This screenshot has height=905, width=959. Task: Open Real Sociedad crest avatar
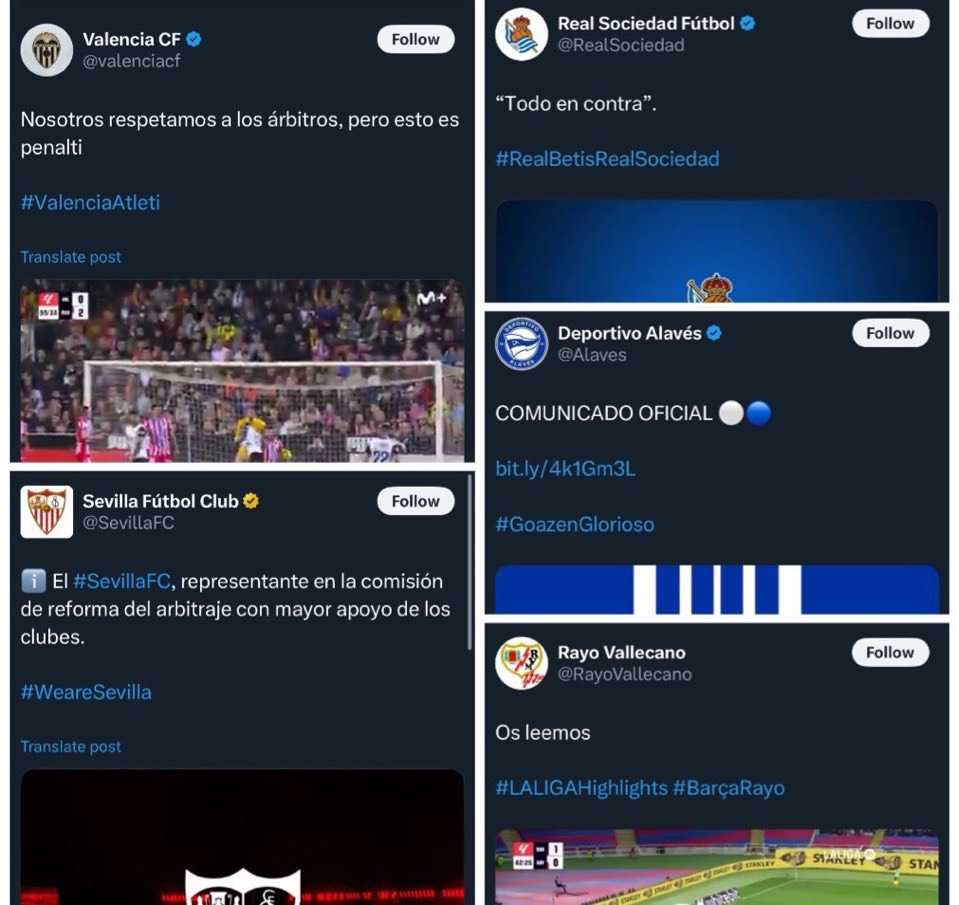pos(521,34)
